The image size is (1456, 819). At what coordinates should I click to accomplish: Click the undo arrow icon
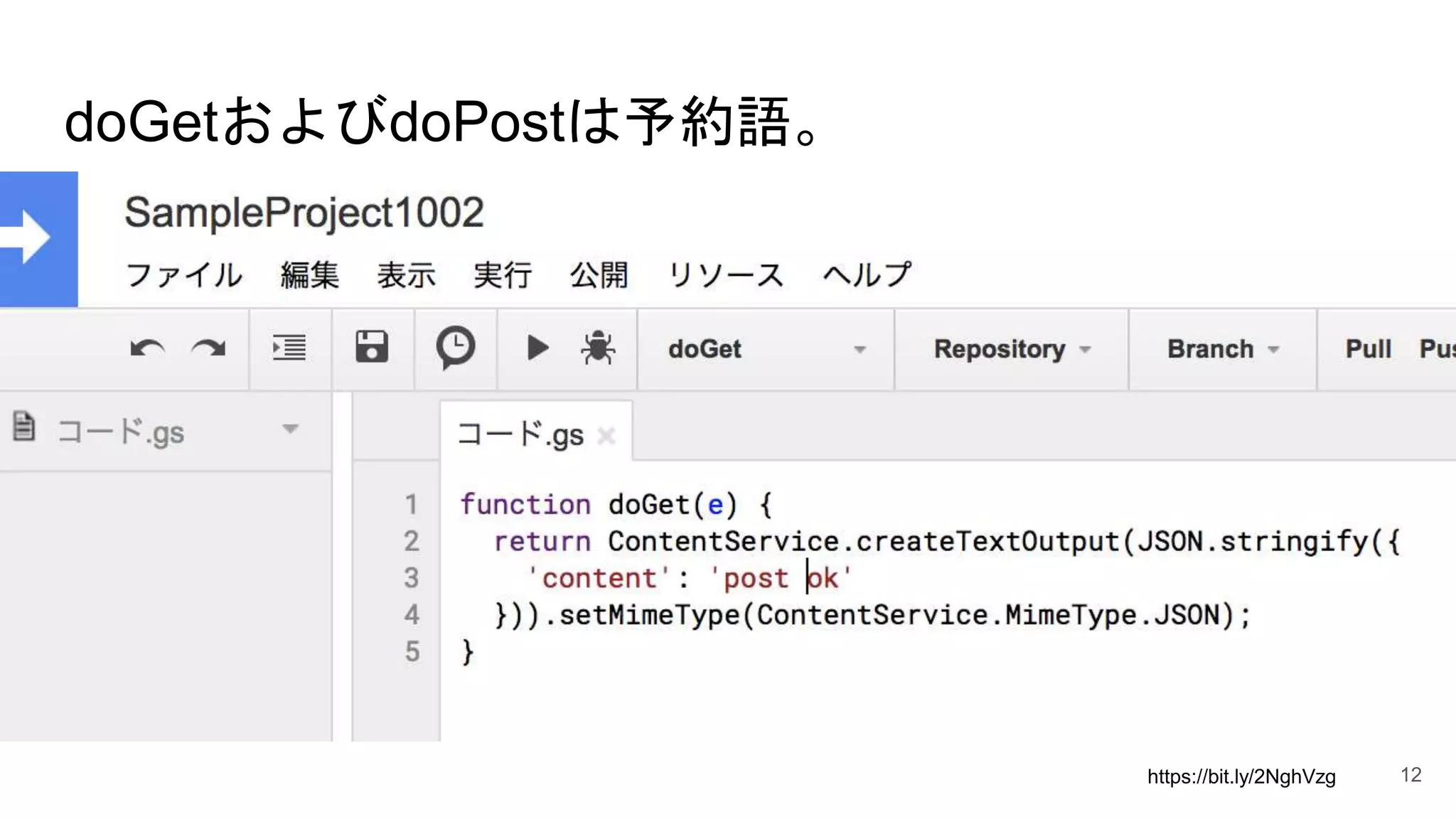pos(148,349)
